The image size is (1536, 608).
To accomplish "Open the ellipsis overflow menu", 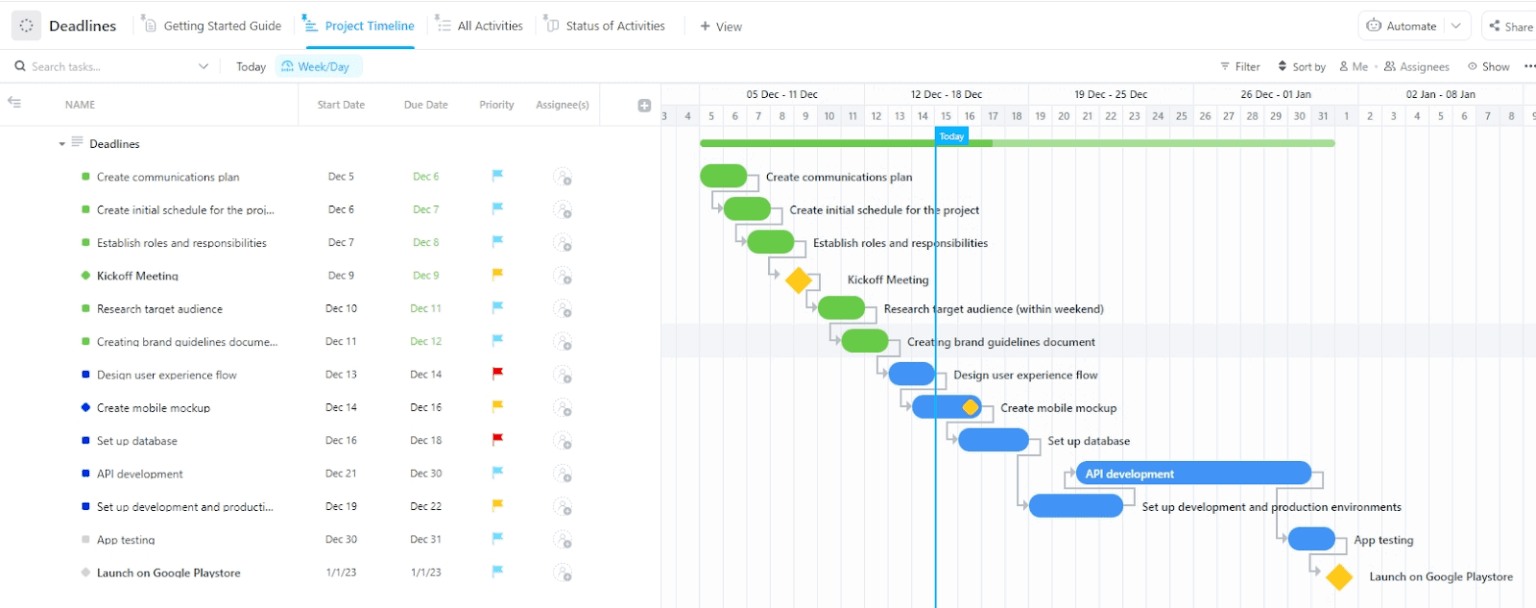I will pyautogui.click(x=1531, y=66).
